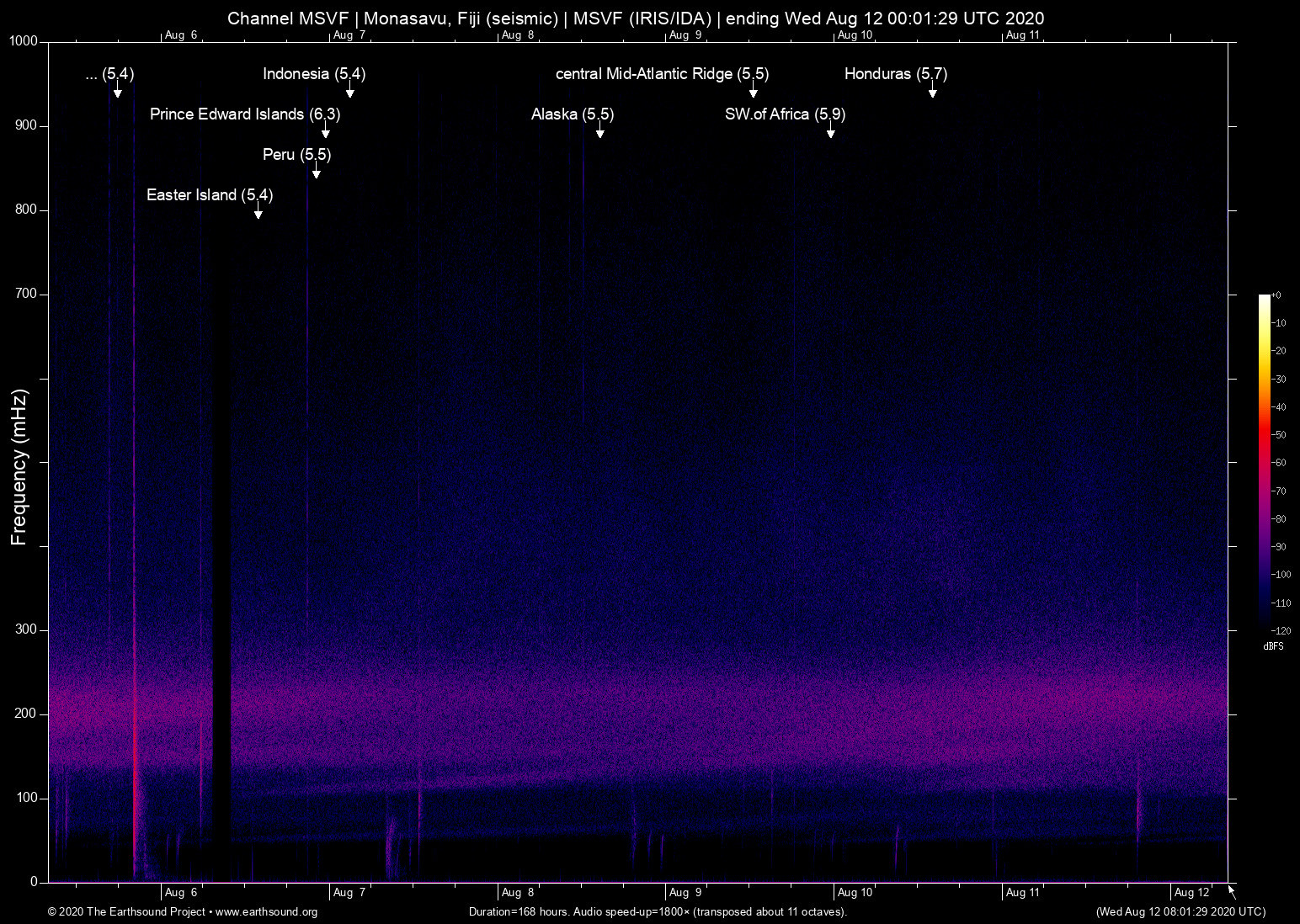This screenshot has width=1300, height=924.
Task: Click the arrow marker under Peru (5.5)
Action: pos(317,170)
